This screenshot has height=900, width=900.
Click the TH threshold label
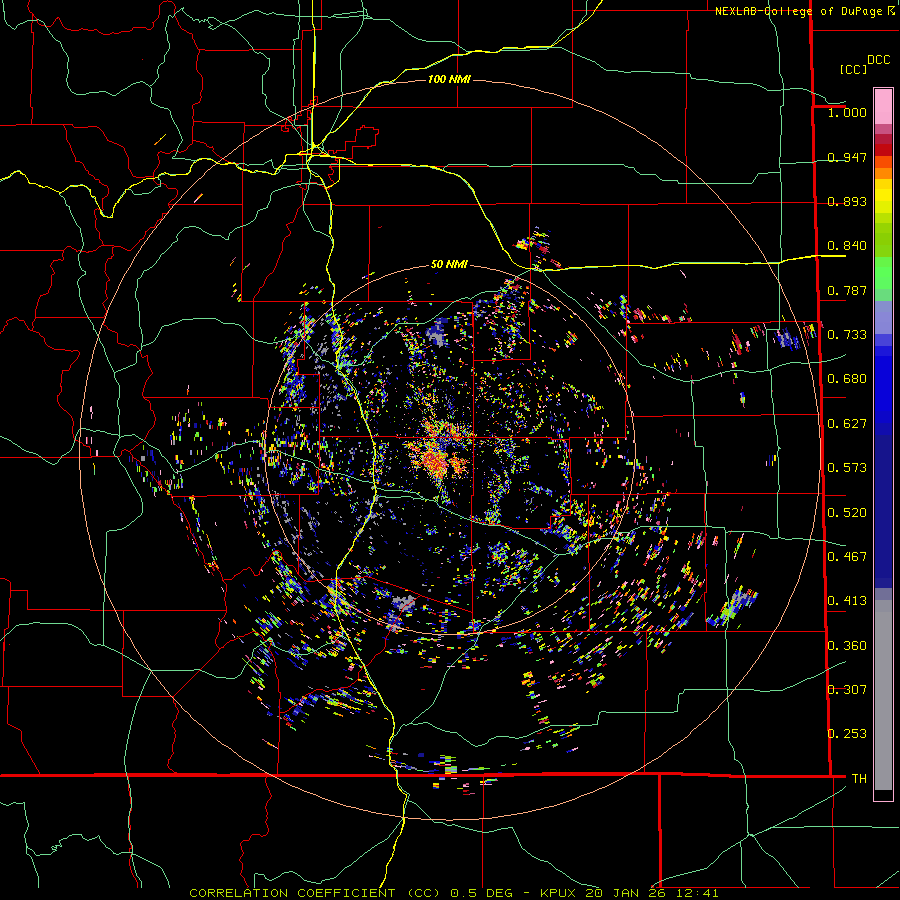859,779
